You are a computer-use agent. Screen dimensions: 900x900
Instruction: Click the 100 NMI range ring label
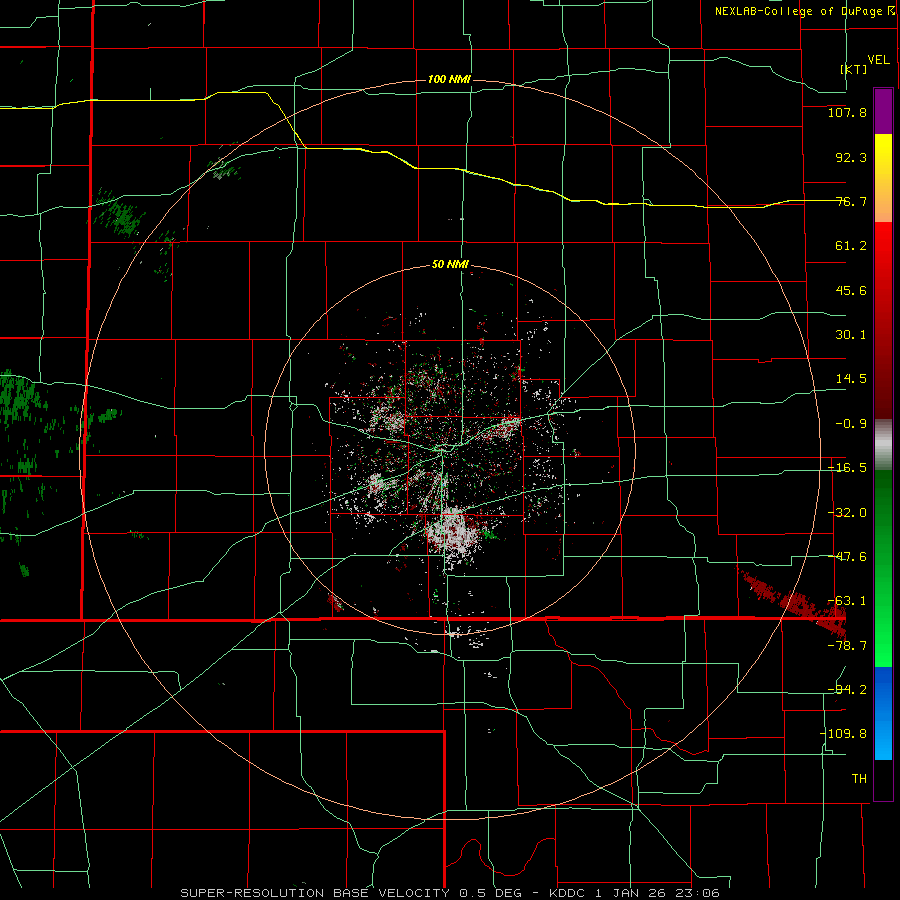click(x=449, y=79)
